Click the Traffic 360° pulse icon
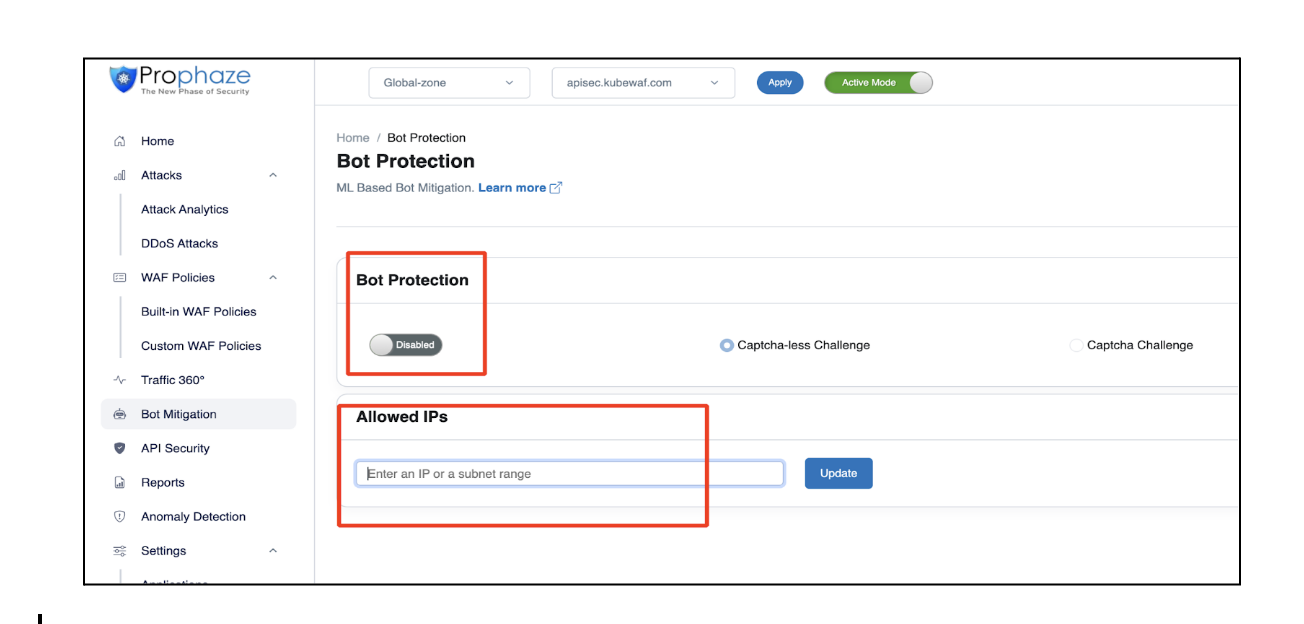The height and width of the screenshot is (624, 1304). pyautogui.click(x=120, y=380)
